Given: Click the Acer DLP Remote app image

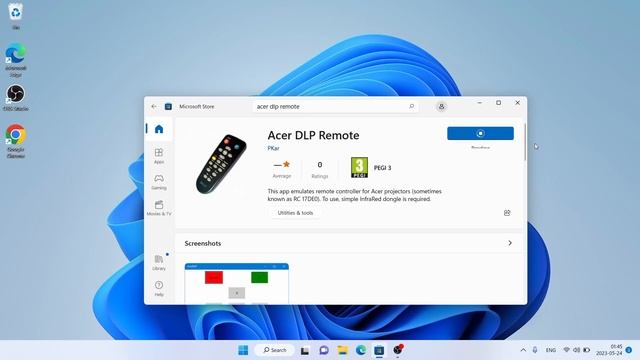Looking at the screenshot, I should tap(221, 164).
